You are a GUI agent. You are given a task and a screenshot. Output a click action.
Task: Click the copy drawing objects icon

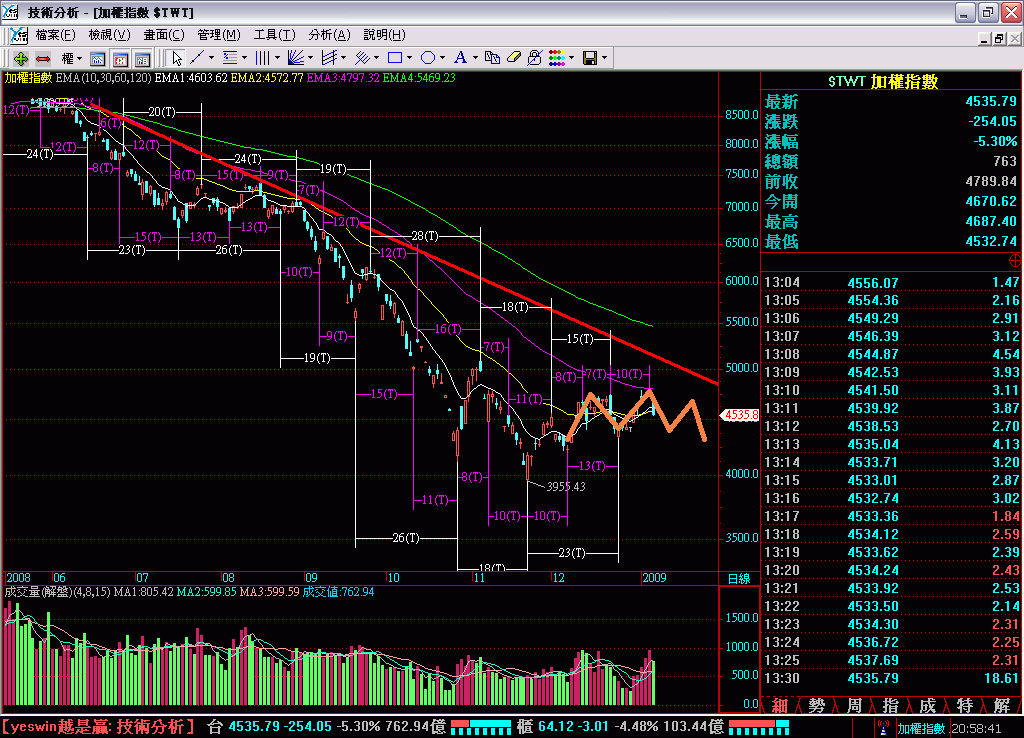click(x=492, y=58)
